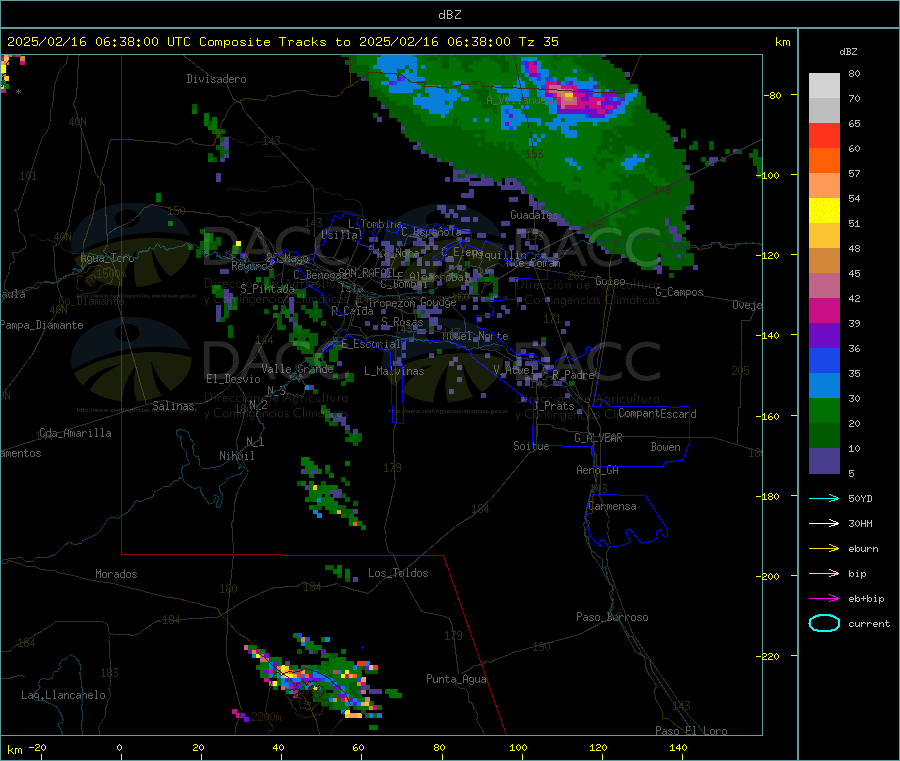Viewport: 900px width, 761px height.
Task: Click the G_Campos map label
Action: tap(679, 292)
